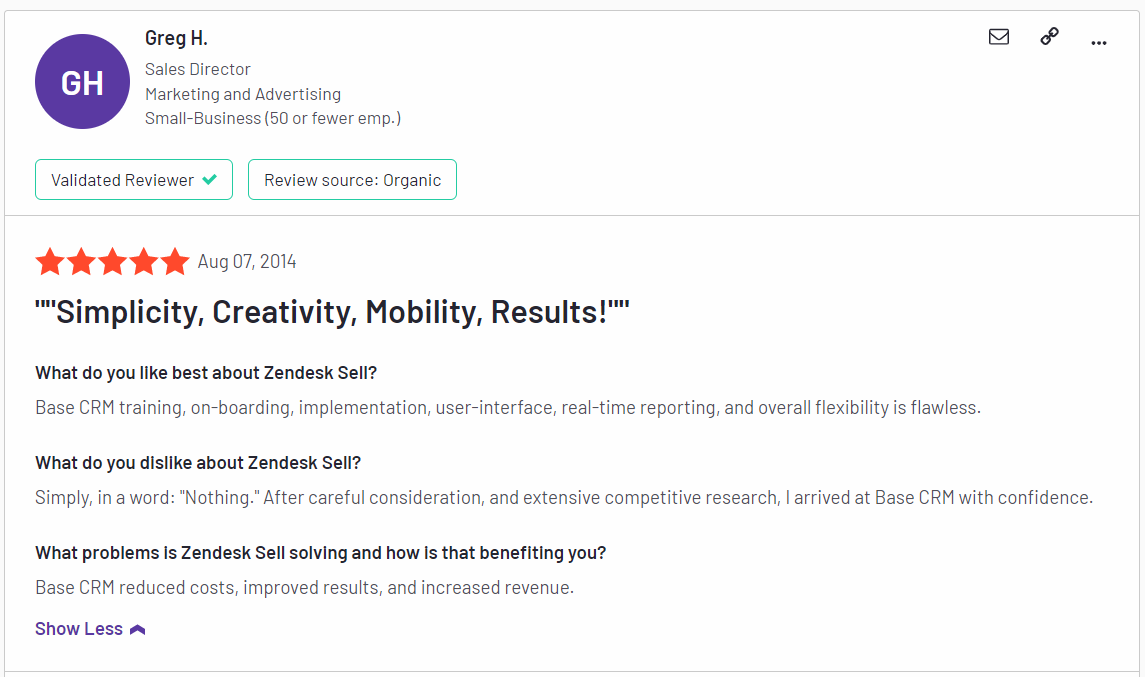The image size is (1145, 677).
Task: Click the Validated Reviewer badge
Action: pyautogui.click(x=134, y=180)
